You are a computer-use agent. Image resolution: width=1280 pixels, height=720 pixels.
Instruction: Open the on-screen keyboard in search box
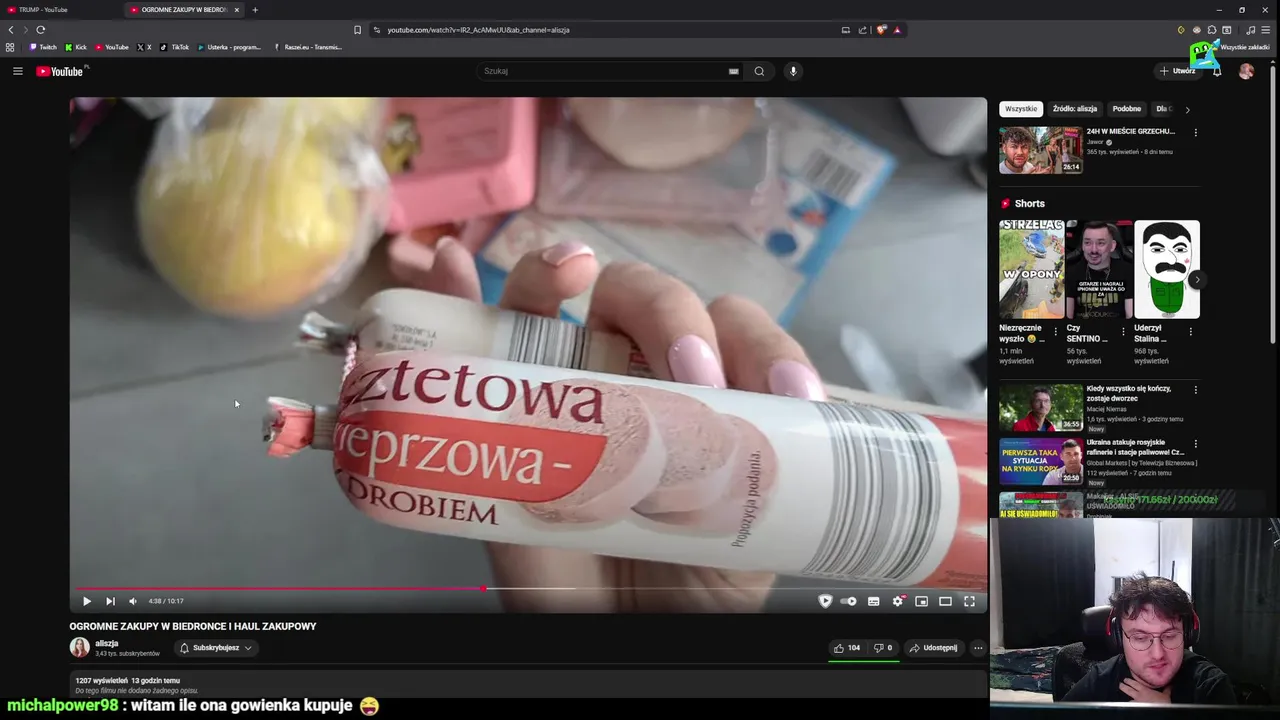733,71
